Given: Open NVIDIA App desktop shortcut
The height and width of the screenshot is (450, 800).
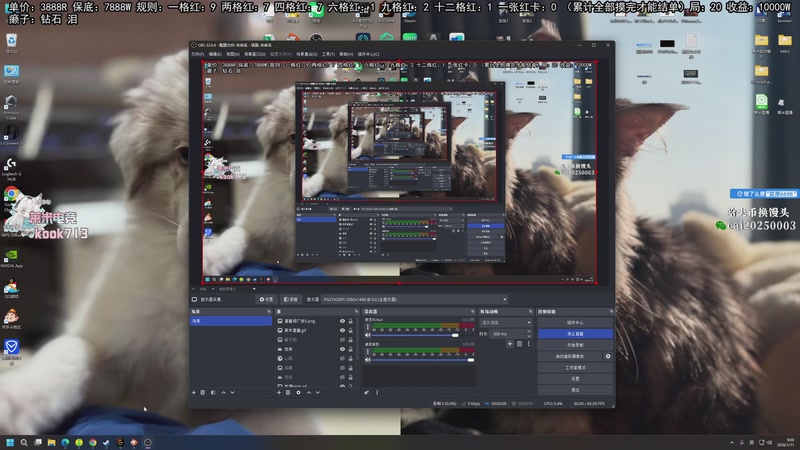Looking at the screenshot, I should tap(11, 258).
